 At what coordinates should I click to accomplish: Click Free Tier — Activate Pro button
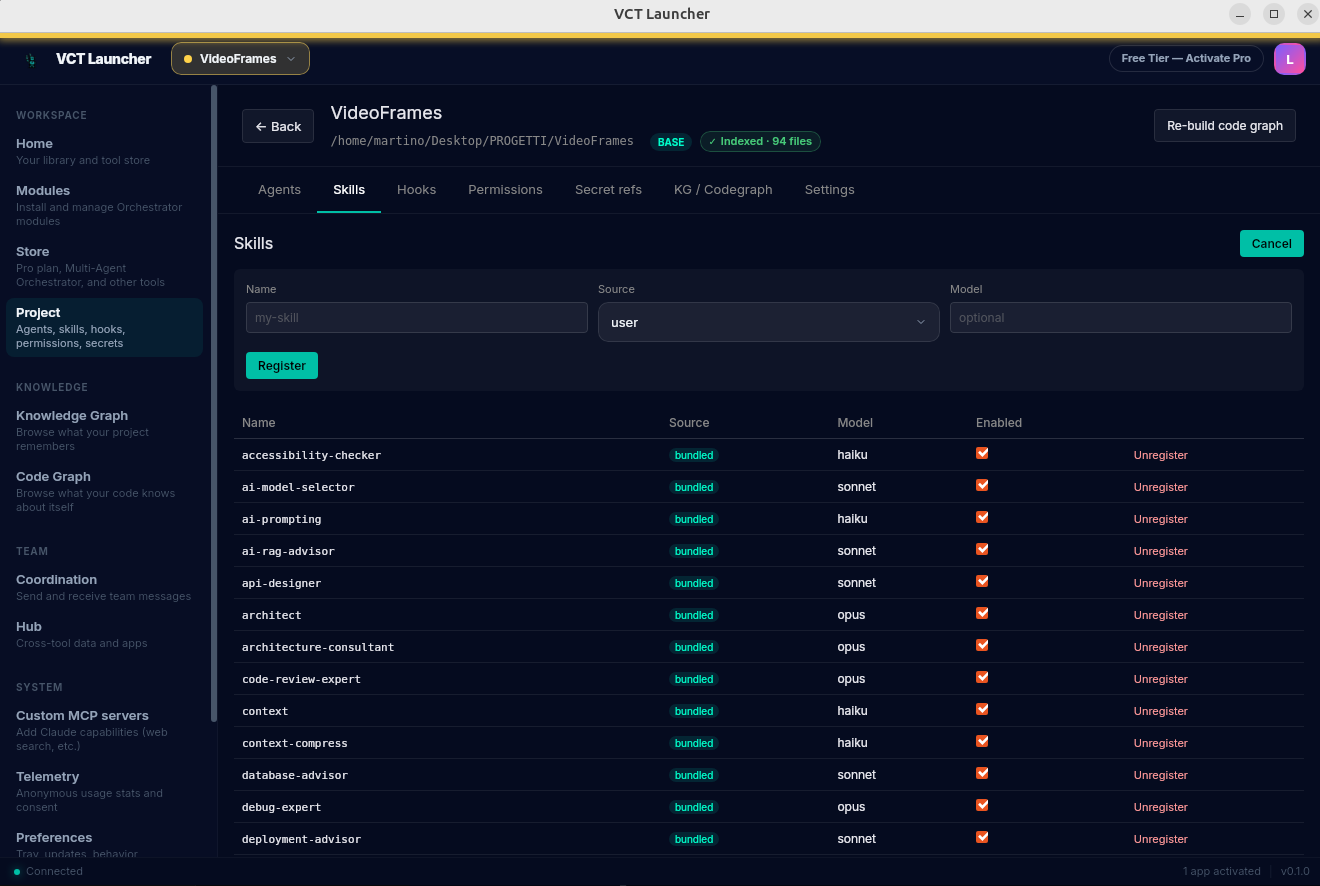(x=1186, y=58)
